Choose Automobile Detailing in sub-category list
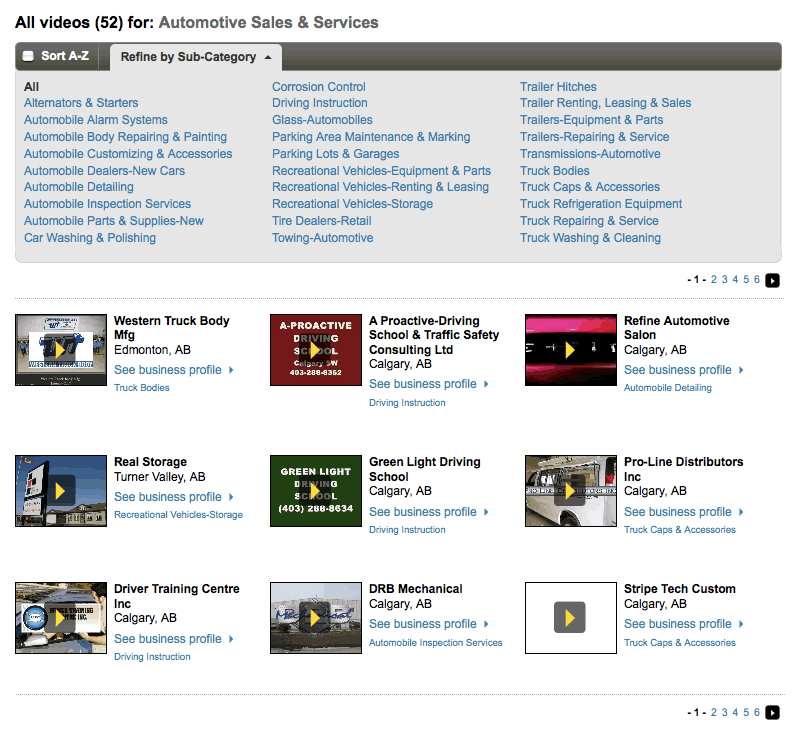The width and height of the screenshot is (793, 731). point(79,187)
